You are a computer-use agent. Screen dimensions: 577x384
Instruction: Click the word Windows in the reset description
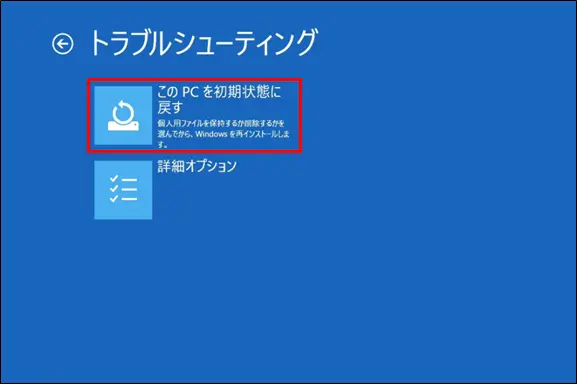click(211, 134)
